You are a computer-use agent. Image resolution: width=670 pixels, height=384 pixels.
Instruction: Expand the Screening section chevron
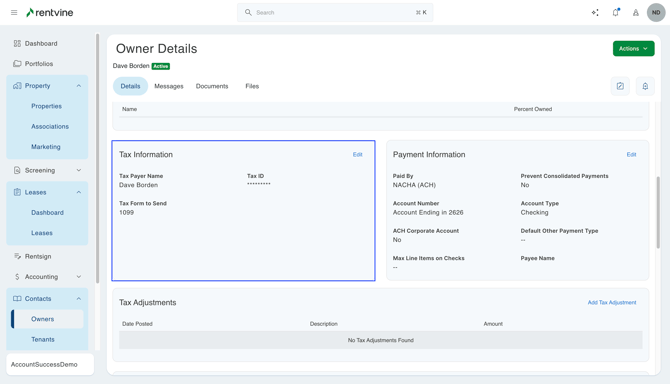point(79,170)
